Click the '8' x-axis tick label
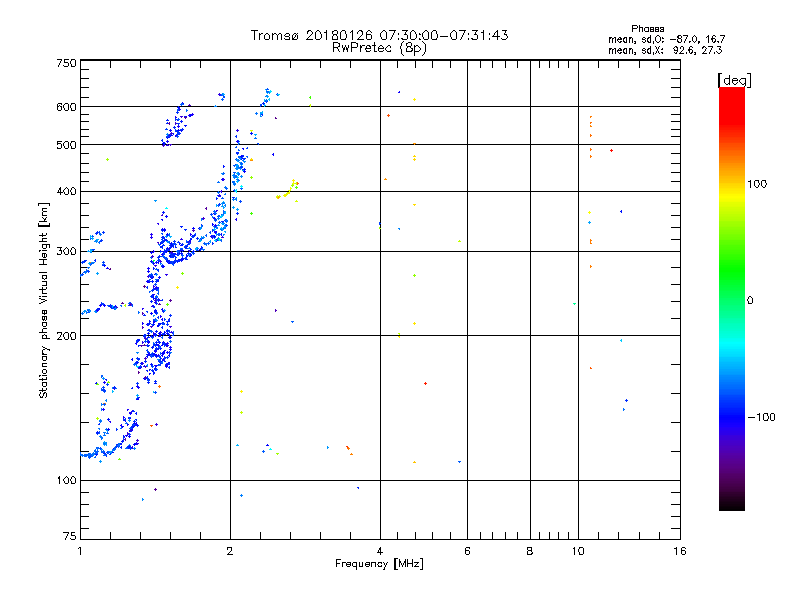Screen dimensions: 800x600 (x=530, y=551)
